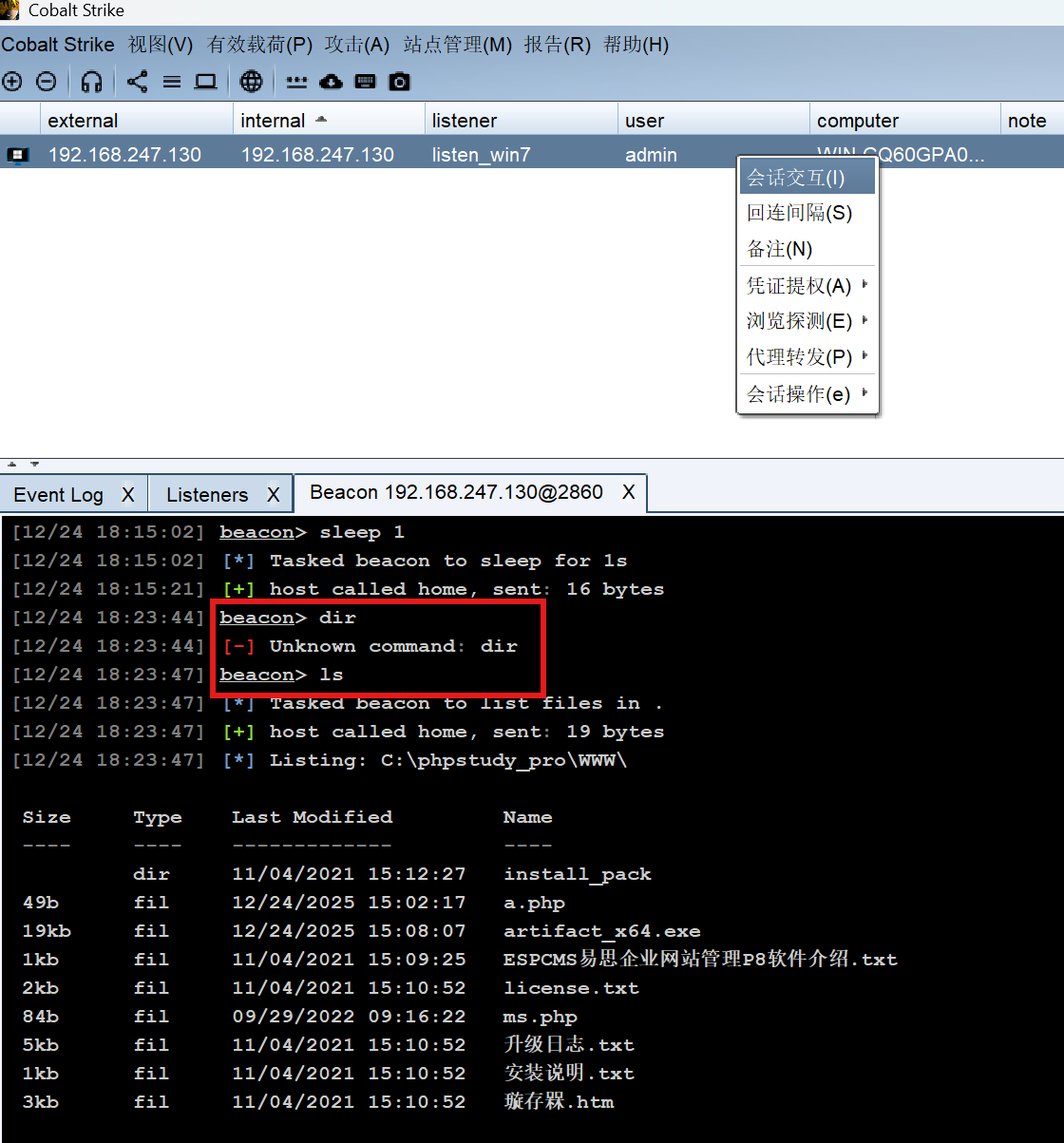The image size is (1064, 1143).
Task: Switch to the pivot graph view icon
Action: click(x=138, y=82)
